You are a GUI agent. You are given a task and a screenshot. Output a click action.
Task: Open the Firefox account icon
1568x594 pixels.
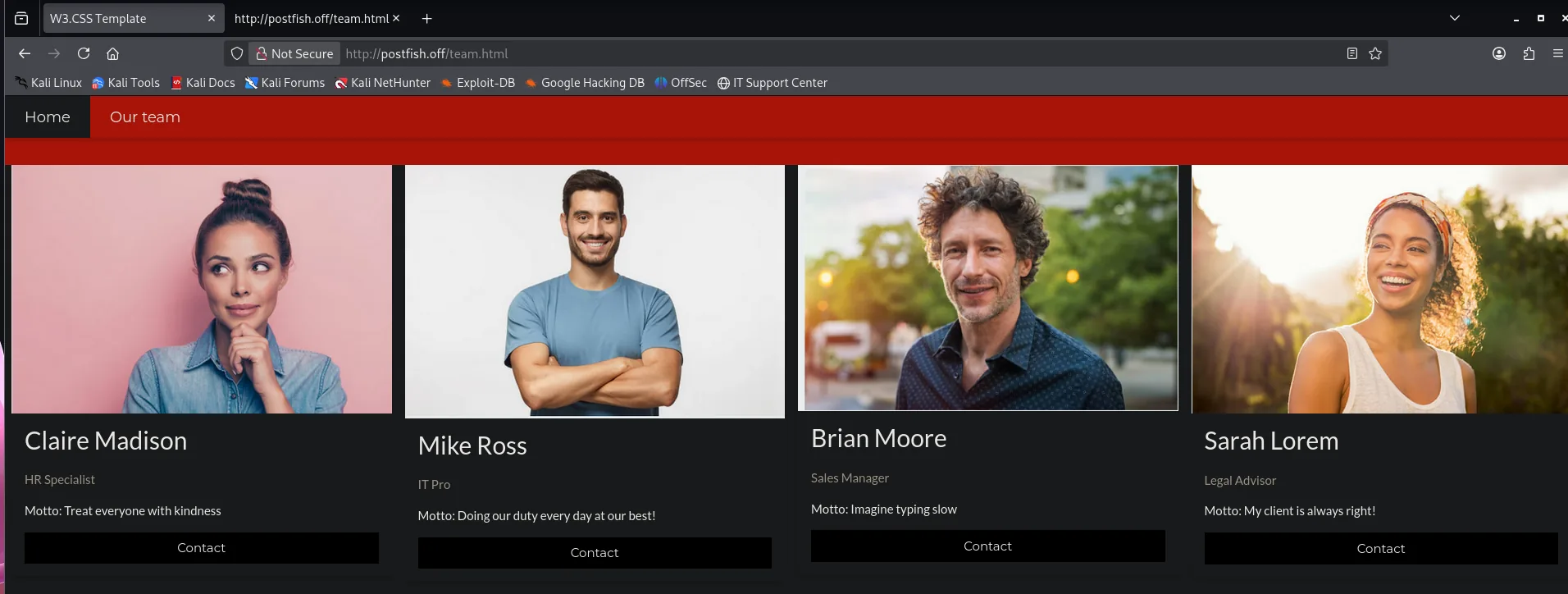pyautogui.click(x=1499, y=53)
